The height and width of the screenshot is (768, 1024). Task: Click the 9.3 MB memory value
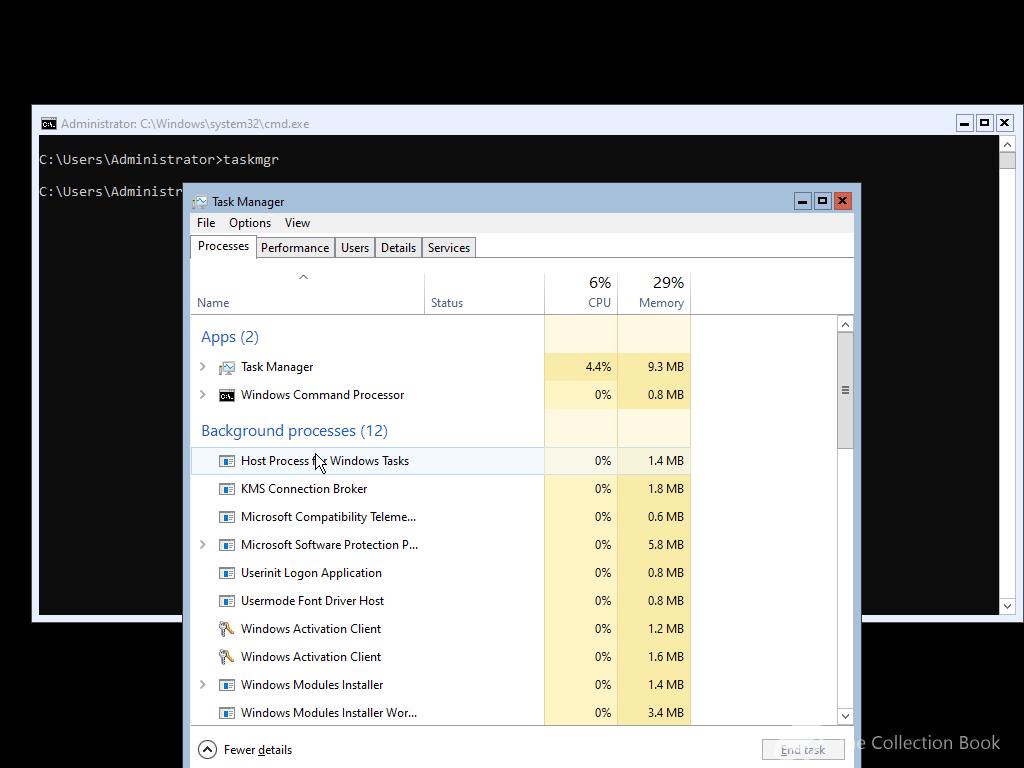(665, 367)
